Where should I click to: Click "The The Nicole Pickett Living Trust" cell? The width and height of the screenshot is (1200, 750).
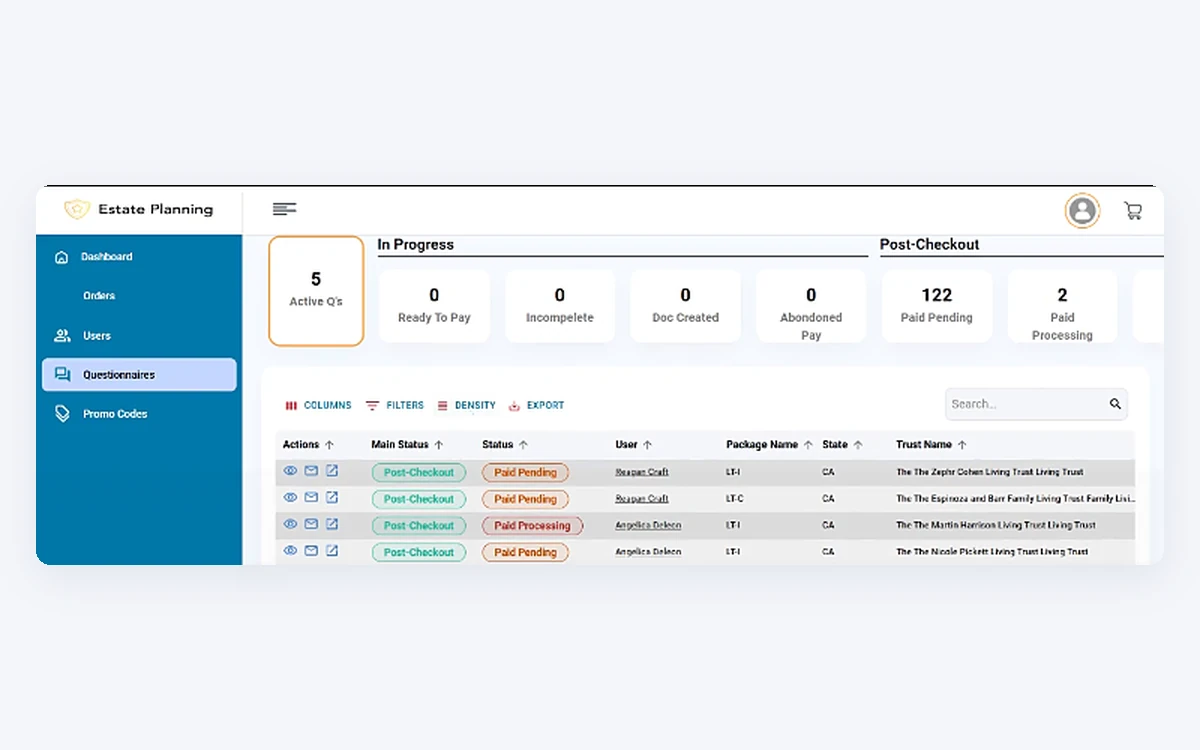[x=992, y=552]
